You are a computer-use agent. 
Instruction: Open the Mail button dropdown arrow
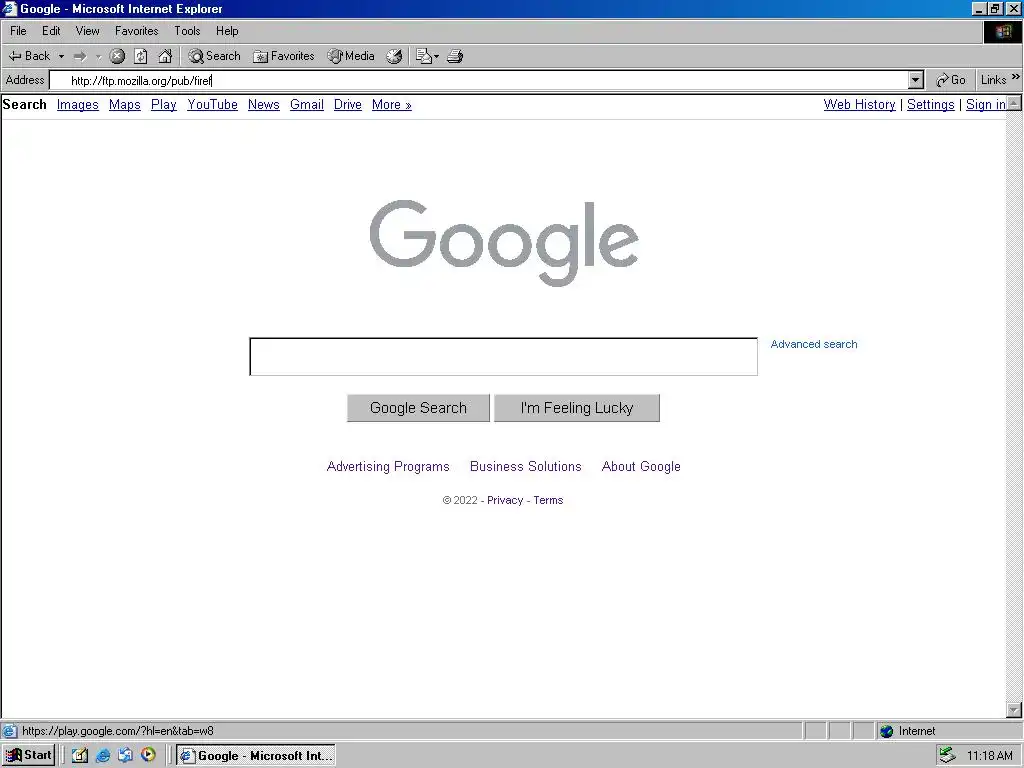436,56
